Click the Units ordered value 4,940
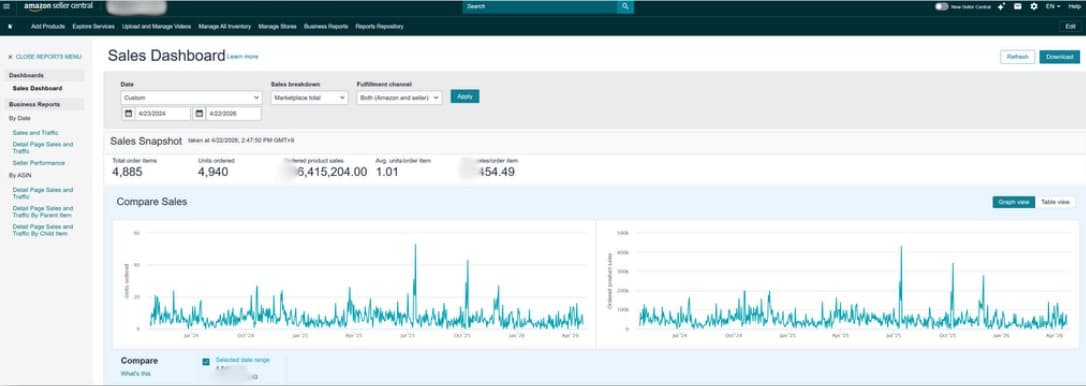The width and height of the screenshot is (1086, 386). 213,172
